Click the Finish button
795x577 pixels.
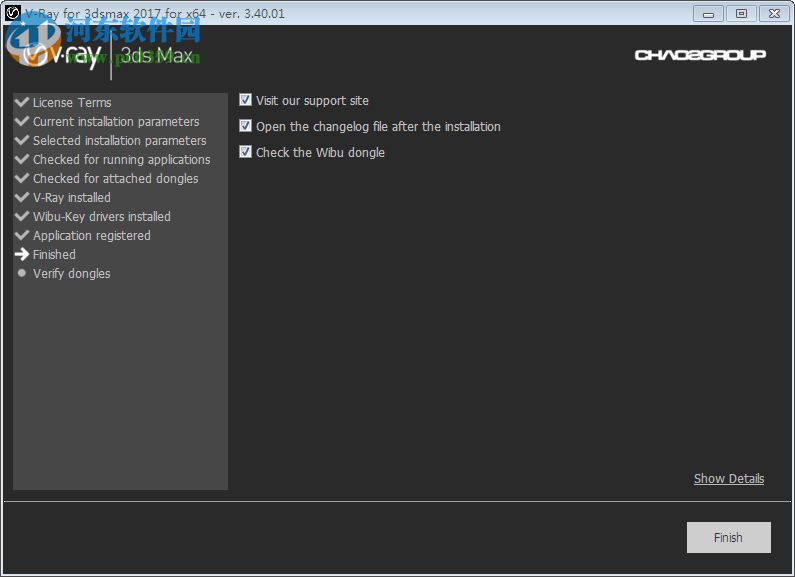tap(729, 537)
